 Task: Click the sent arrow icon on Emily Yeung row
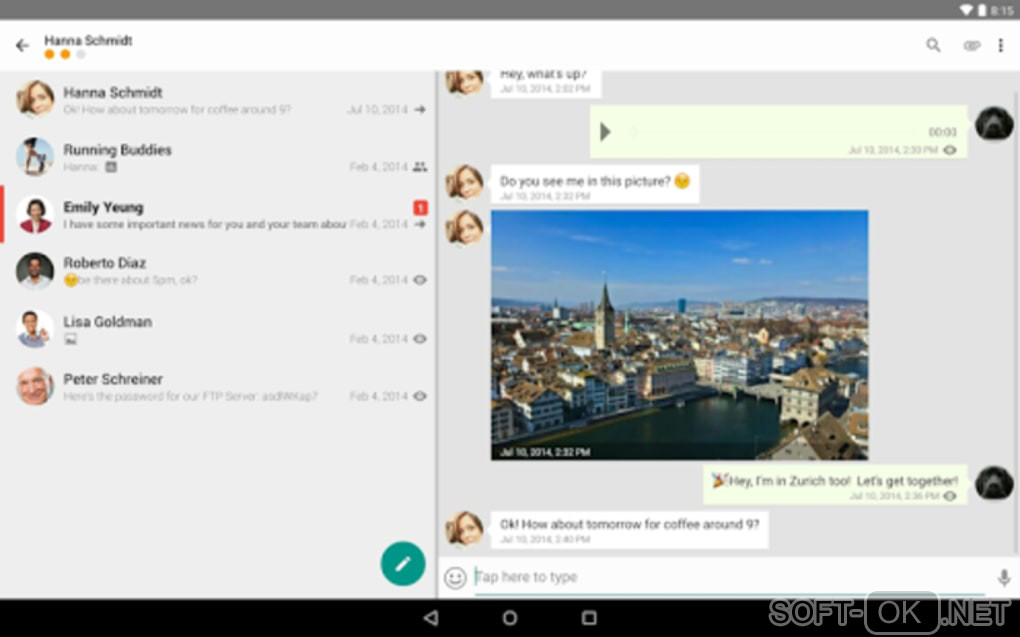coord(420,224)
